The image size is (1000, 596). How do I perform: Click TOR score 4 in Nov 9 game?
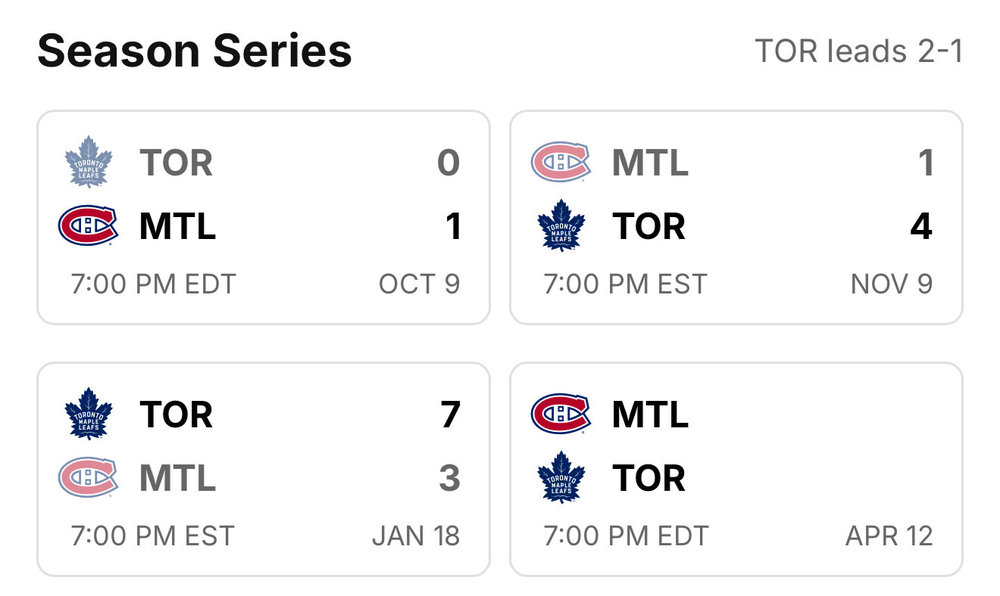click(922, 226)
